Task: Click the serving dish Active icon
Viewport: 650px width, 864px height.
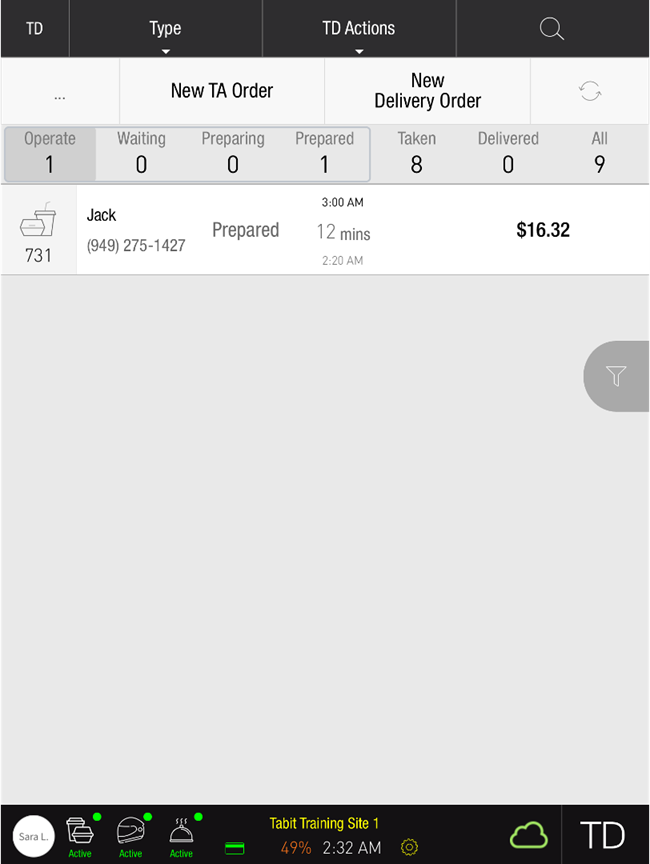Action: (181, 834)
